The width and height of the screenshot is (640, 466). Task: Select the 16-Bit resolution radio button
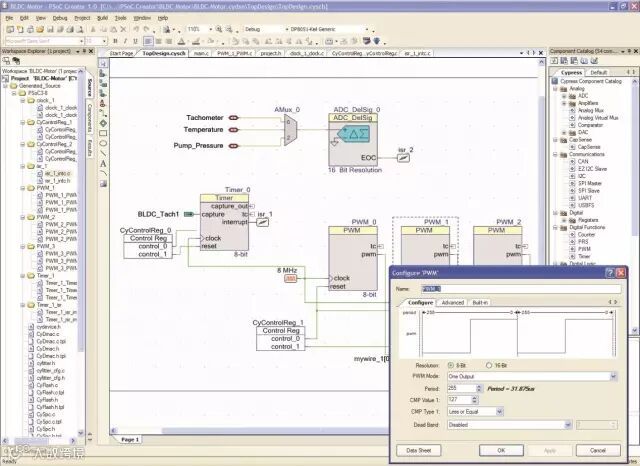tap(489, 365)
